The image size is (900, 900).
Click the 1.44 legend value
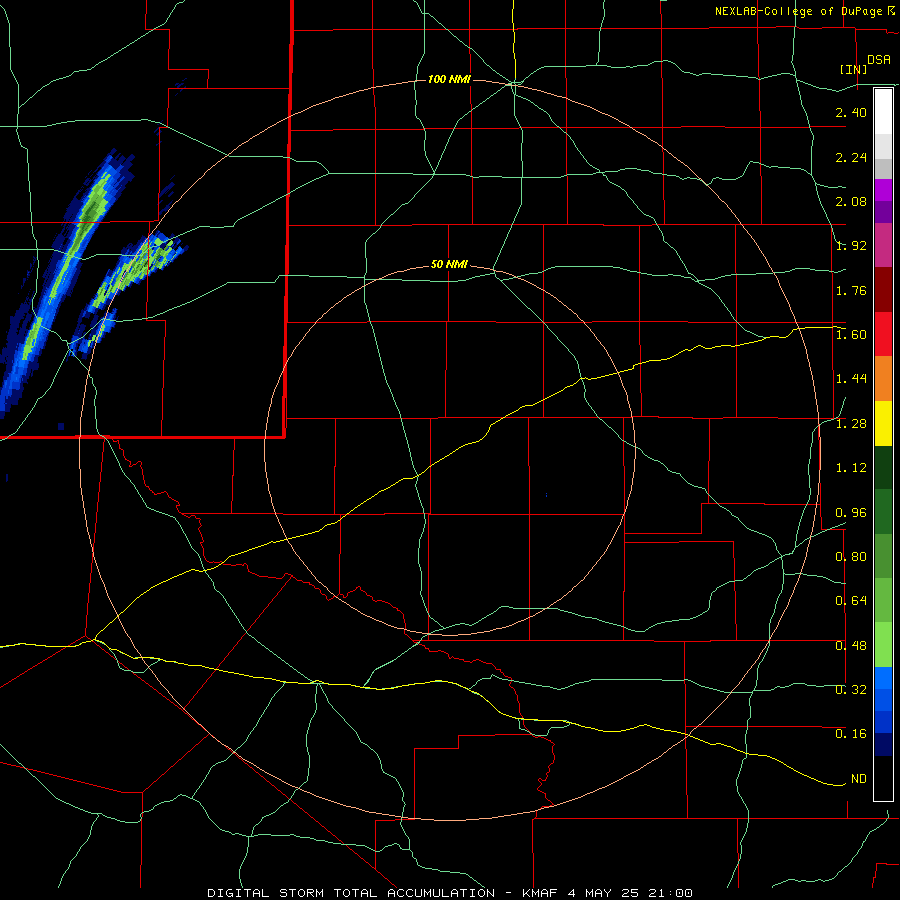coord(851,379)
